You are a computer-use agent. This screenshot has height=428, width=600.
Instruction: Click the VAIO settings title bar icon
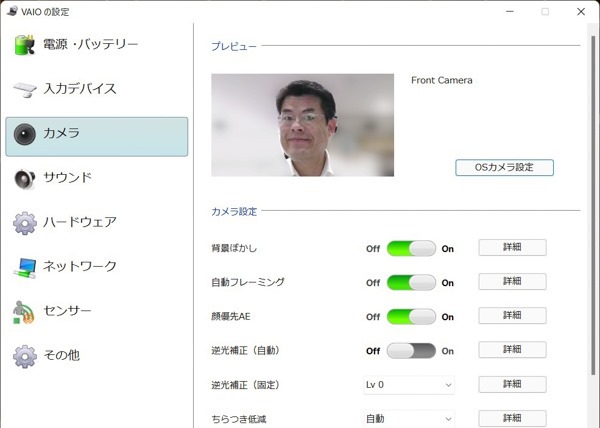point(12,11)
